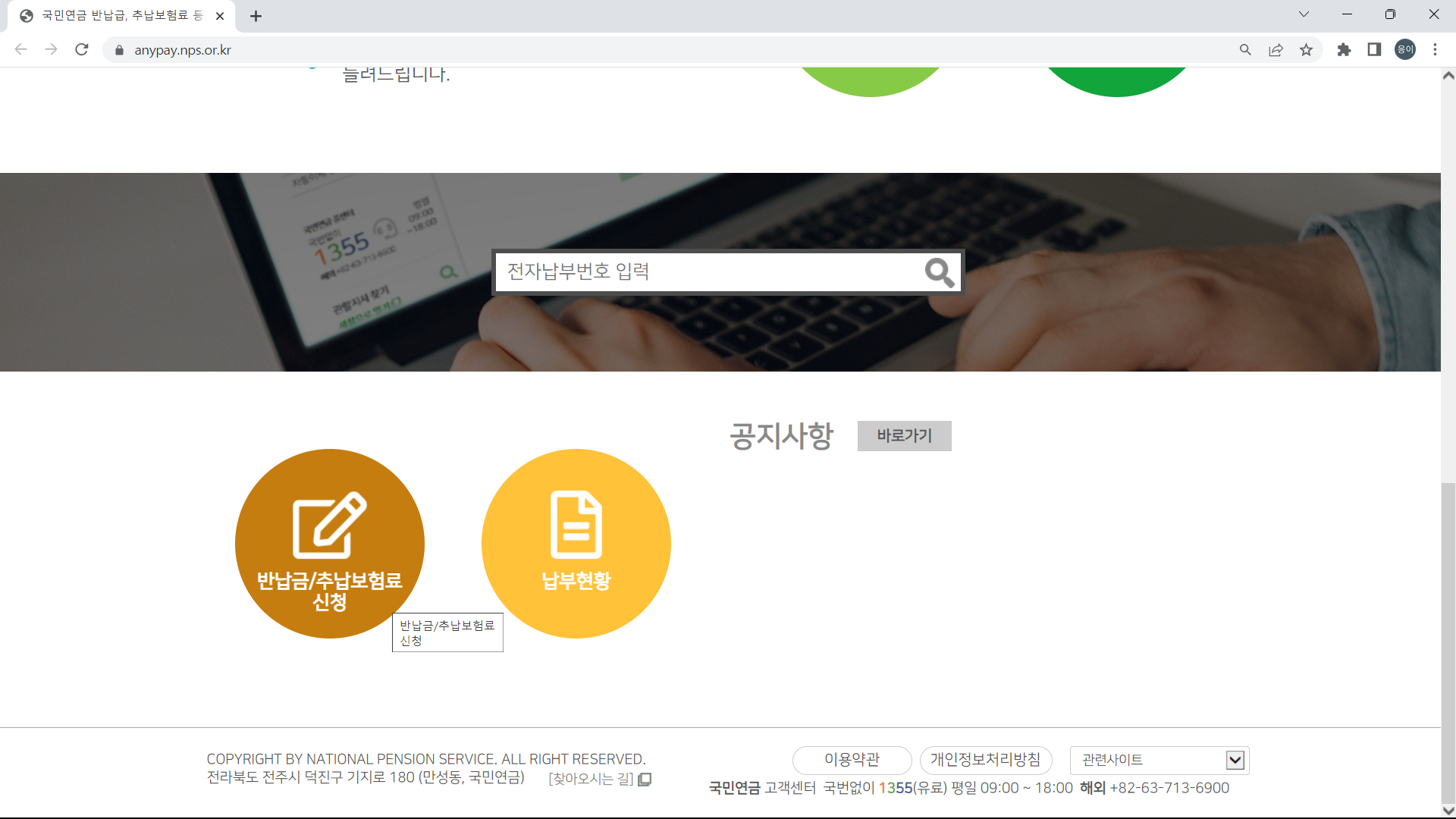Click the 바로가기 button next to 공지사항

[904, 436]
